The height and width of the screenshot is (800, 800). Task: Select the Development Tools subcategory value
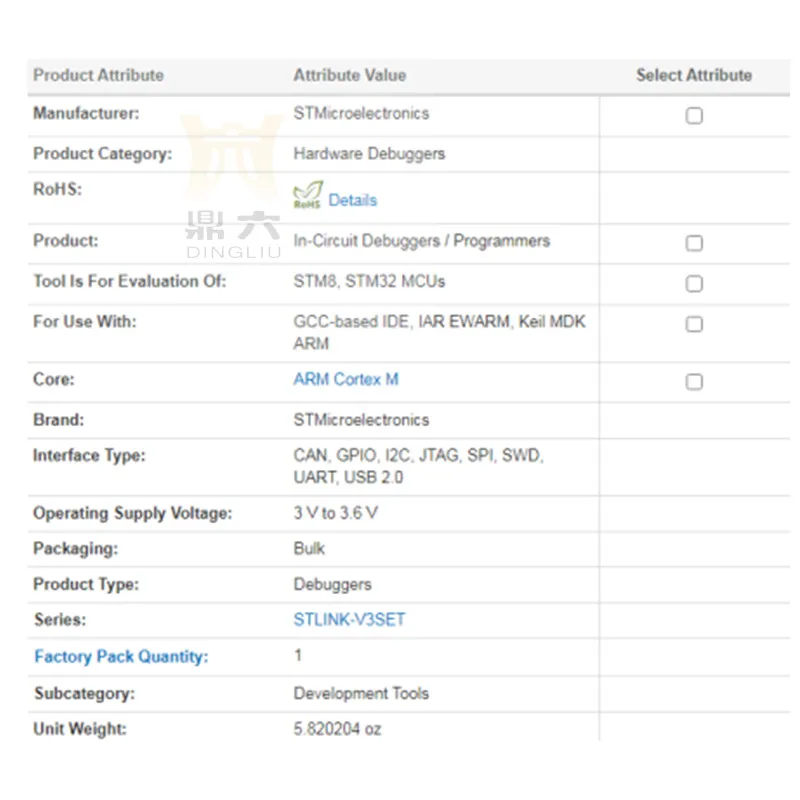pyautogui.click(x=361, y=693)
